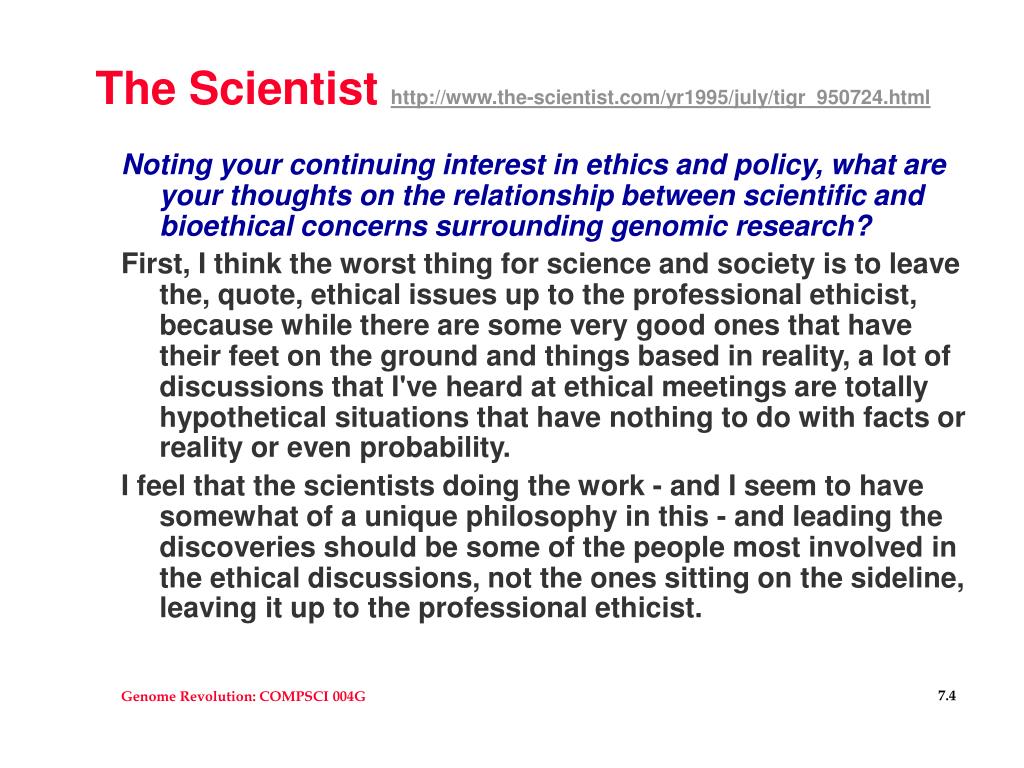The height and width of the screenshot is (768, 1024).
Task: Click the paragraph beginning "First, I think"
Action: [543, 356]
